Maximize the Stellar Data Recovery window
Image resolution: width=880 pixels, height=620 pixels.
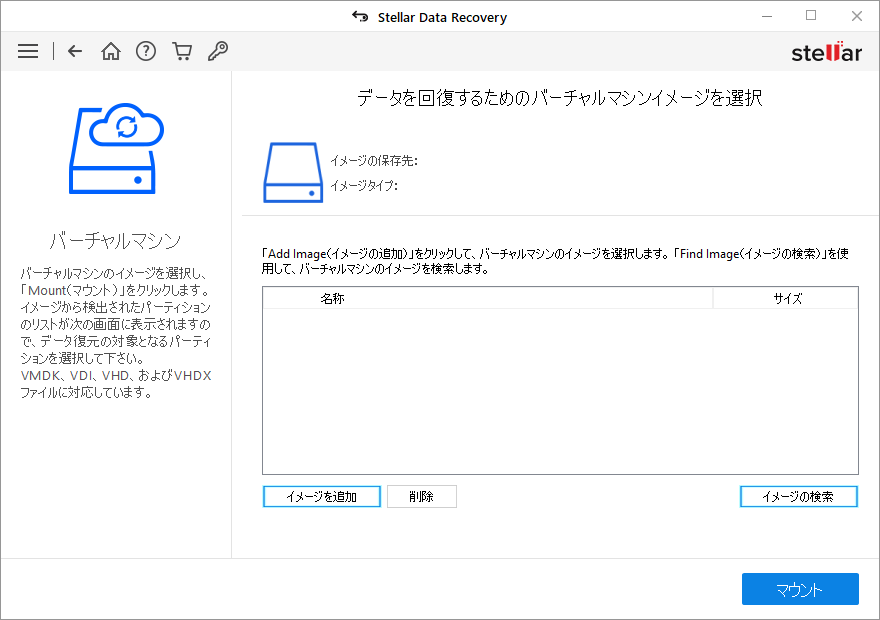(x=811, y=16)
